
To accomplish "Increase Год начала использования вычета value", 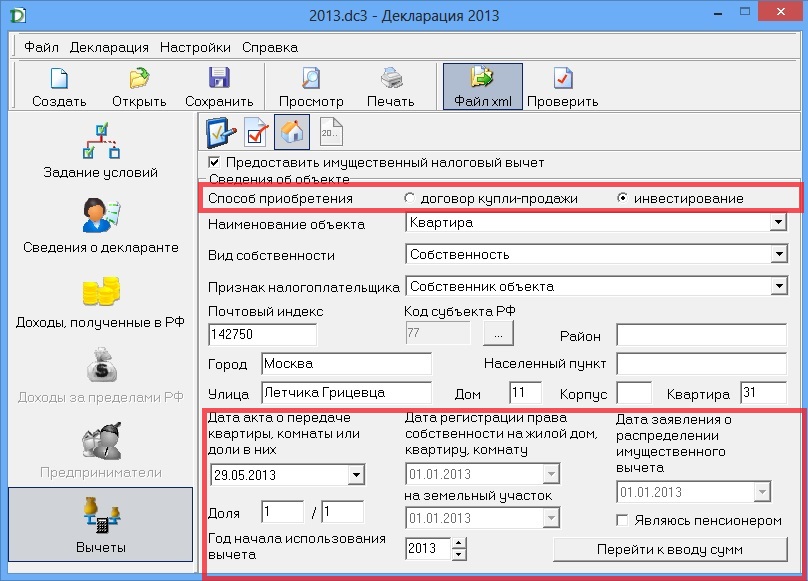I will click(x=459, y=543).
